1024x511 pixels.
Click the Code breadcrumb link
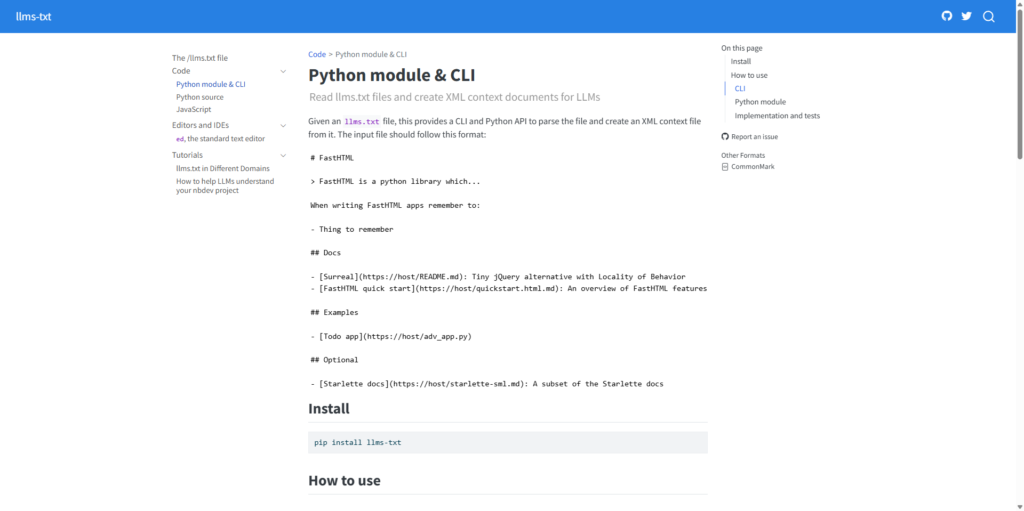pos(317,54)
